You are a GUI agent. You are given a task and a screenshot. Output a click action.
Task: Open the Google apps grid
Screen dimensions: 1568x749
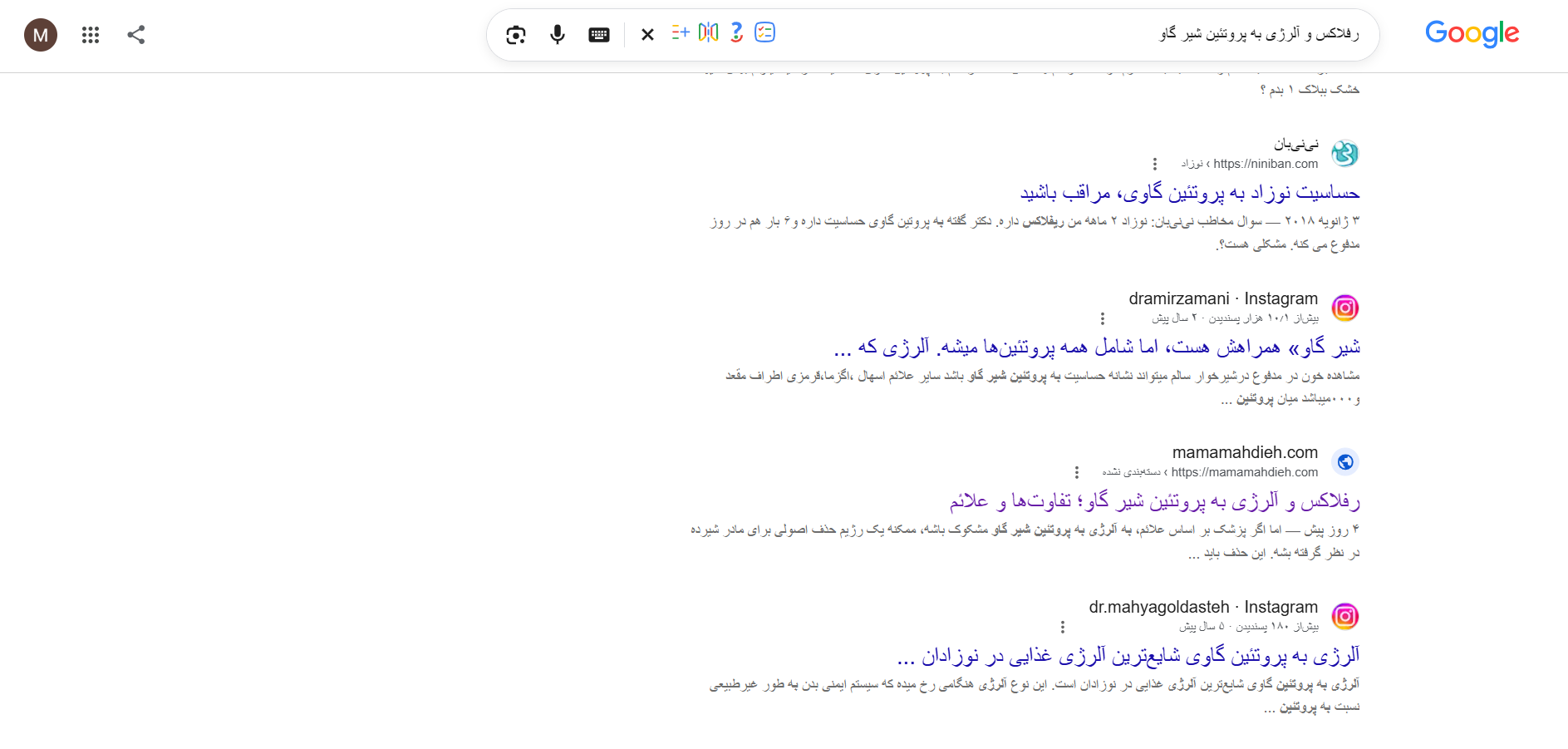91,35
